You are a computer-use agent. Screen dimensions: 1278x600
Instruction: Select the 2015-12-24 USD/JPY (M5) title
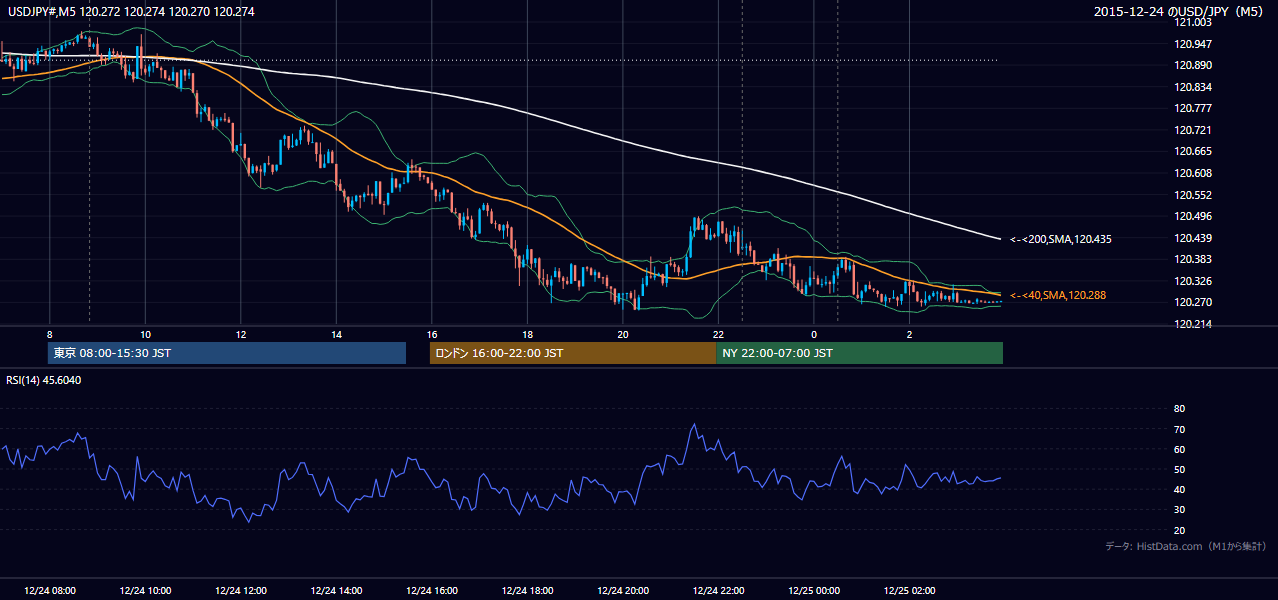(1180, 12)
